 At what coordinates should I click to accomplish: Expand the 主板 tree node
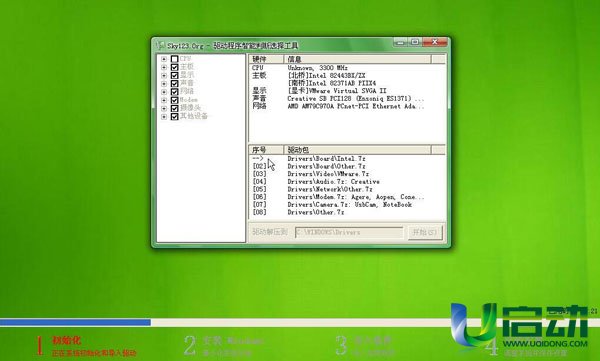click(x=164, y=67)
